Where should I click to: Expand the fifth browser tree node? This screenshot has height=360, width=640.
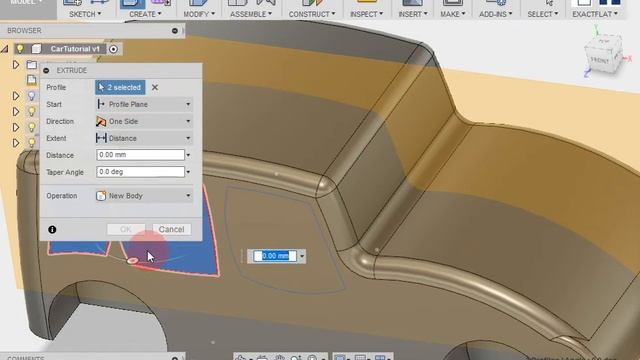coord(16,143)
